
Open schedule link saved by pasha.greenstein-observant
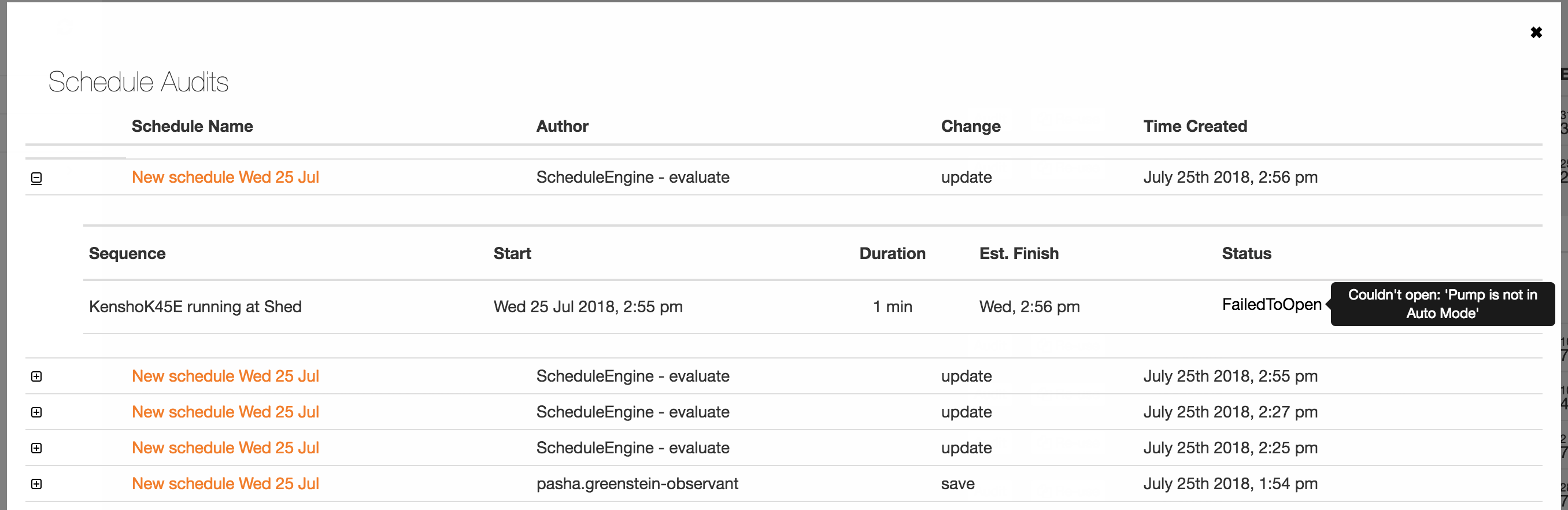[225, 484]
